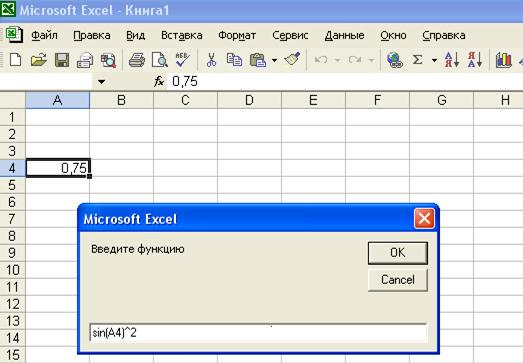Click the Excel workbook icon in menu bar
The height and width of the screenshot is (363, 523).
click(x=14, y=34)
